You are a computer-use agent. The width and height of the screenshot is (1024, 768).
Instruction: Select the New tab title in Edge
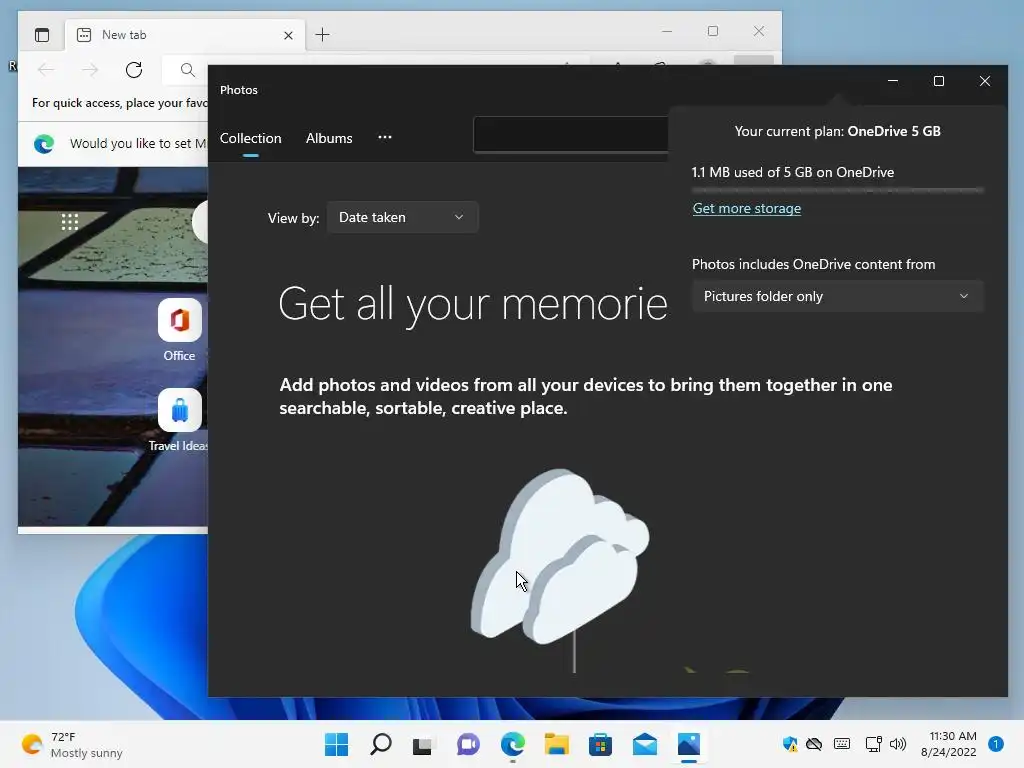pos(124,35)
